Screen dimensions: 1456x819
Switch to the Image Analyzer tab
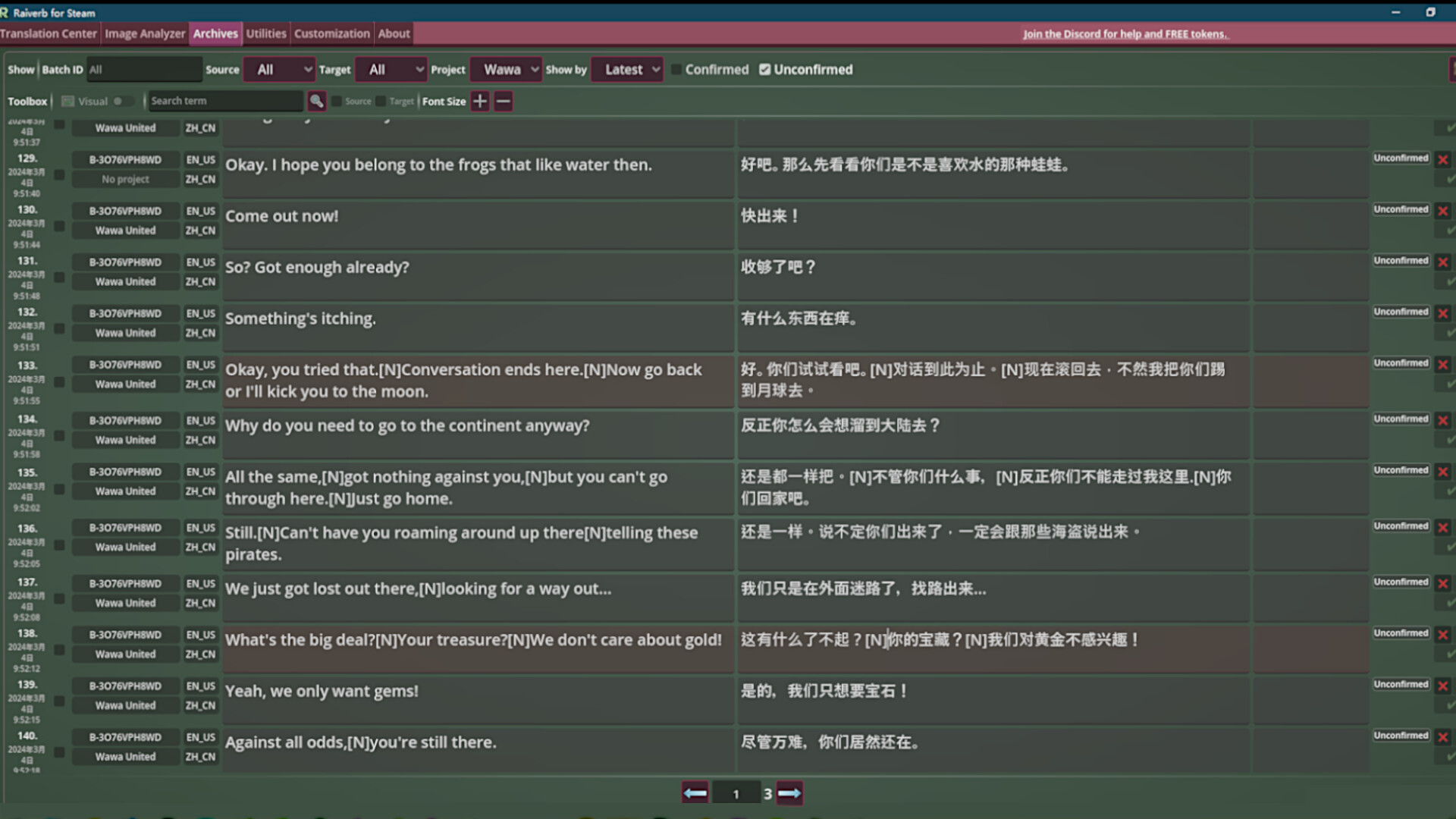coord(145,33)
